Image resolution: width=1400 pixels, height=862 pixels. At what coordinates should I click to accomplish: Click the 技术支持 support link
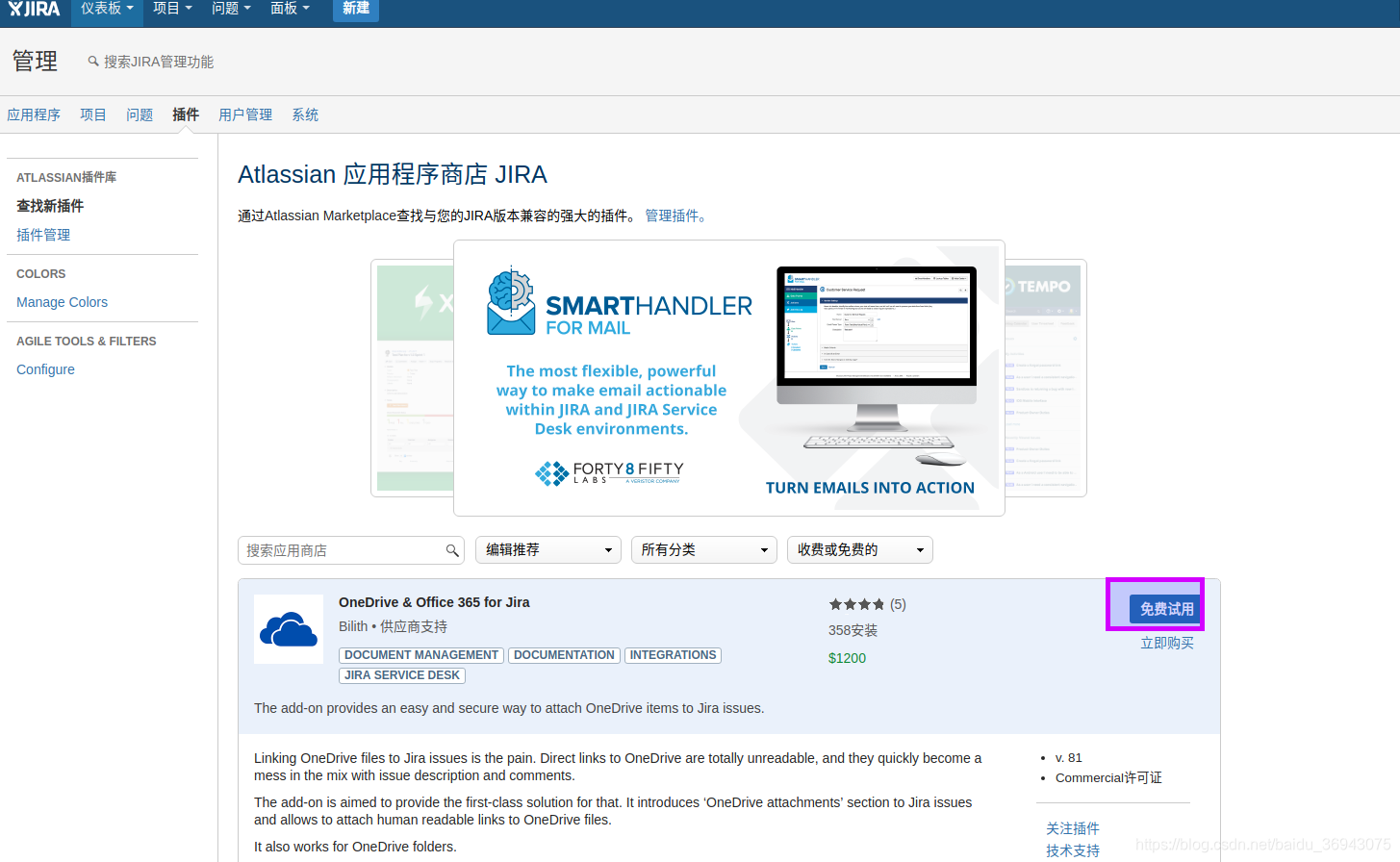[x=1073, y=850]
